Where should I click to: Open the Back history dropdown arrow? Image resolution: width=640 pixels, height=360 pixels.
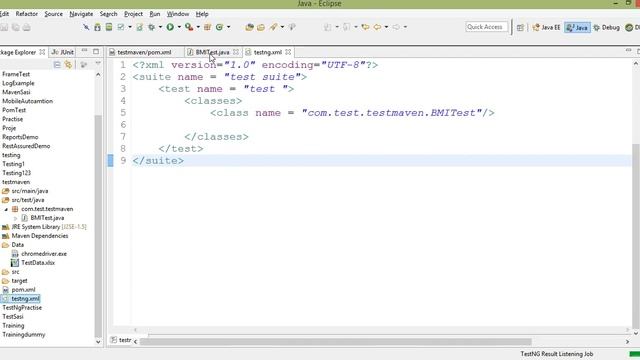(386, 27)
